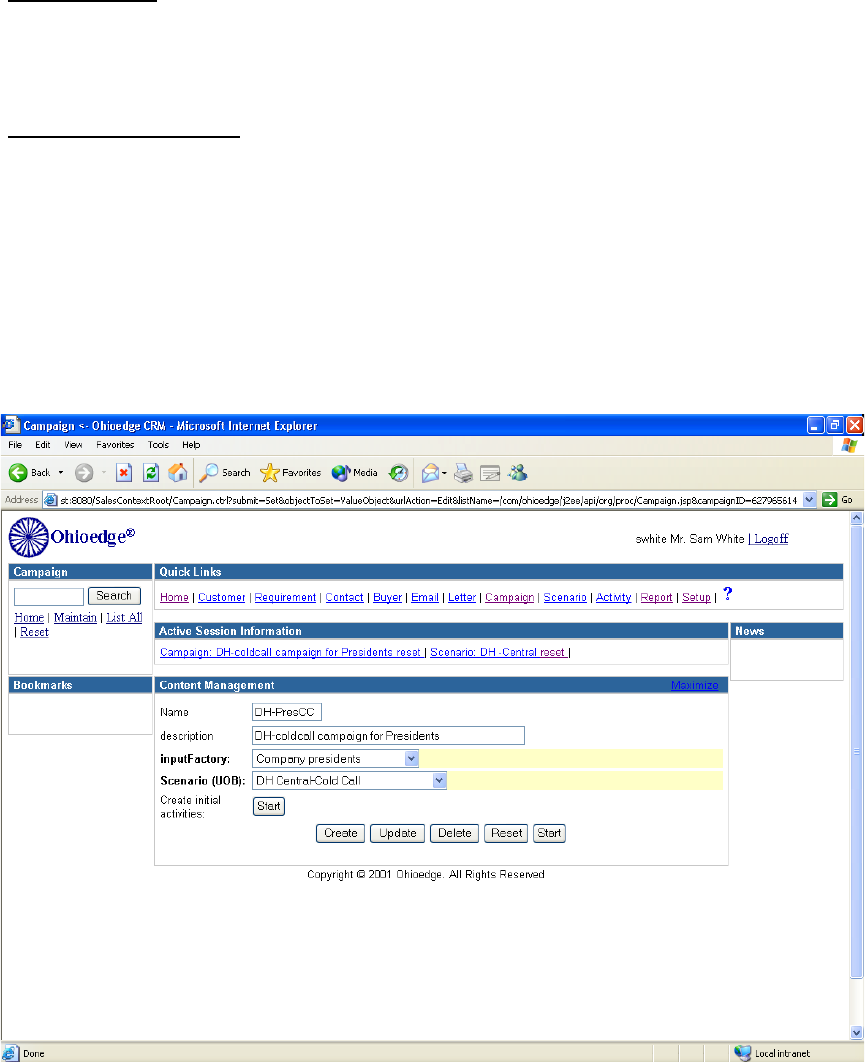The width and height of the screenshot is (865, 1062).
Task: Click the Stop loading red X icon
Action: (x=124, y=472)
